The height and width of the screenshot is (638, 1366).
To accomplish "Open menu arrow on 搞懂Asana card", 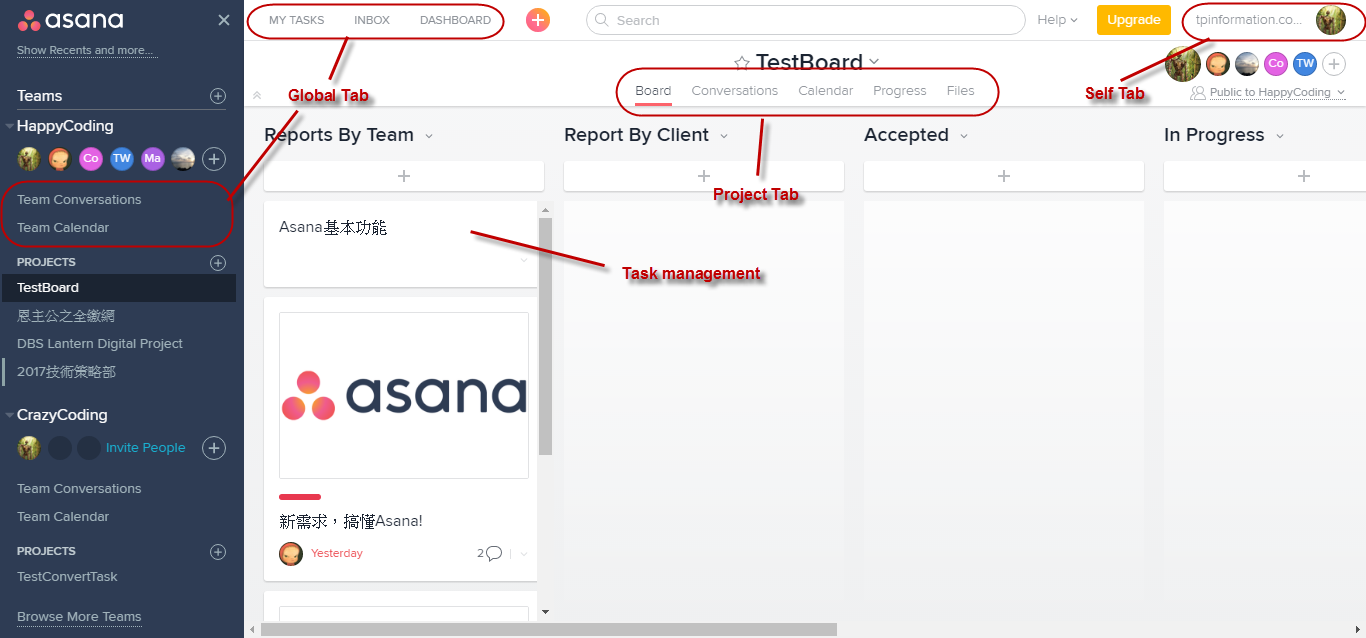I will click(524, 554).
